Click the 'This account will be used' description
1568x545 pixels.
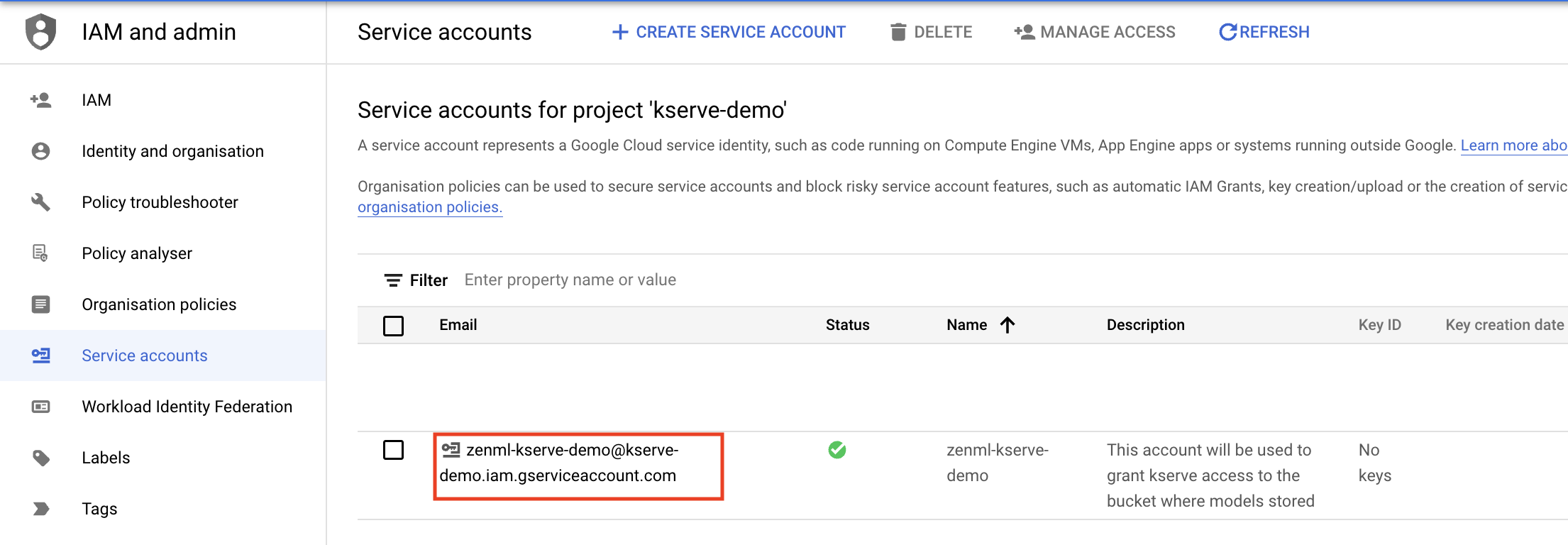click(1210, 475)
